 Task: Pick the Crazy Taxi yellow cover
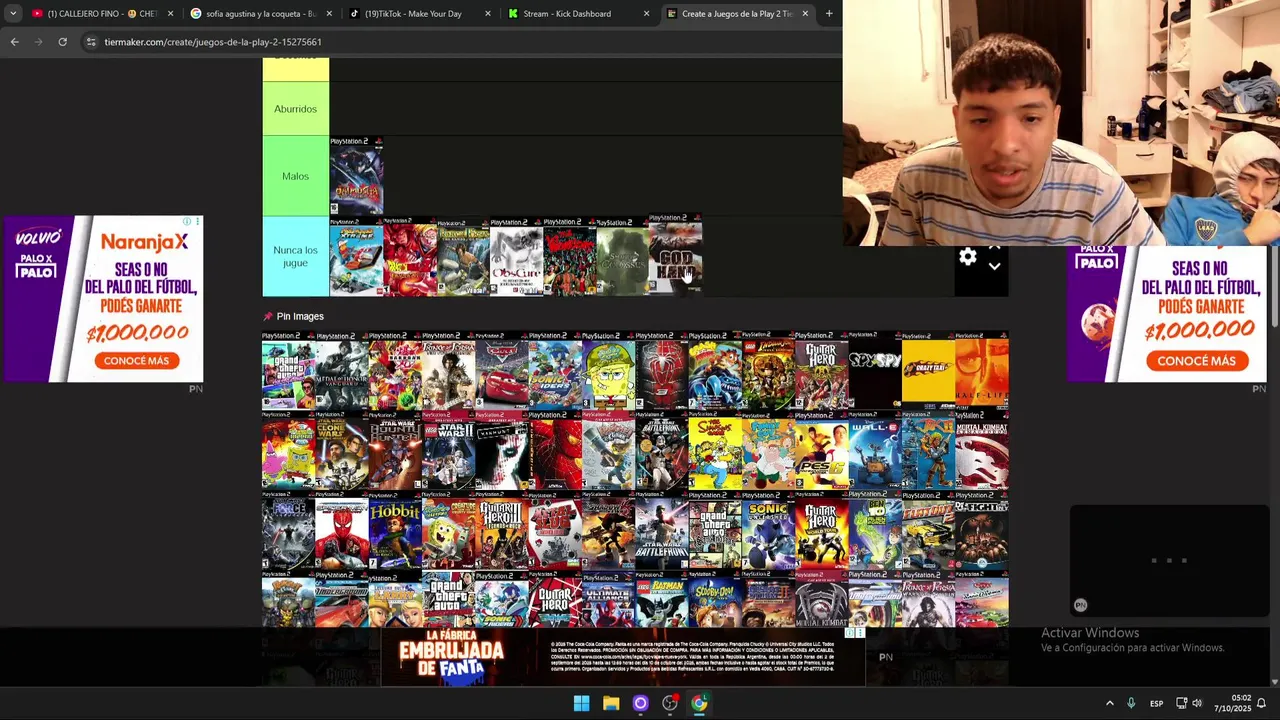(x=928, y=371)
